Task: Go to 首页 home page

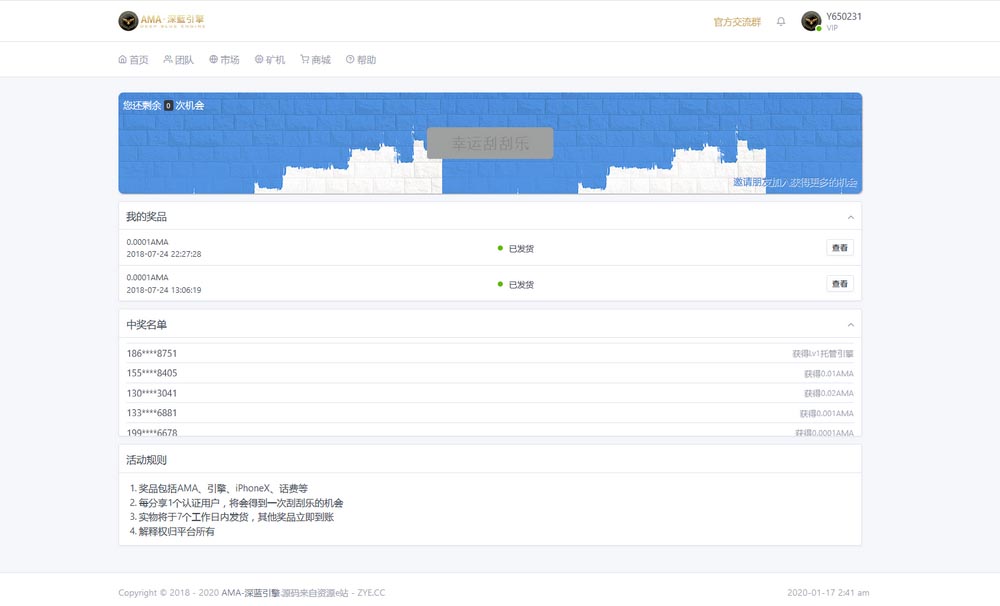Action: coord(133,60)
